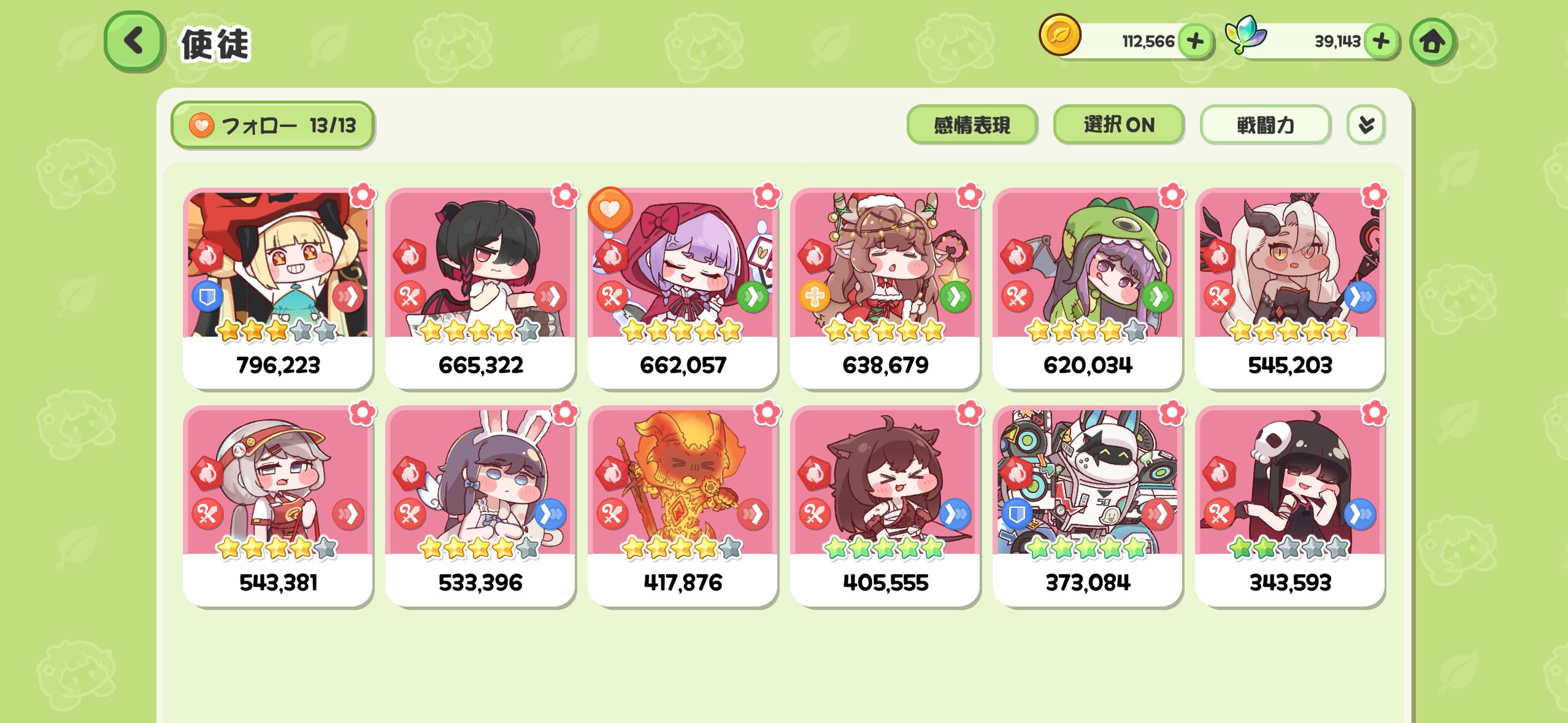Click the orange heart badge on 662,057 card
Screen dimensions: 1568x723
click(610, 209)
